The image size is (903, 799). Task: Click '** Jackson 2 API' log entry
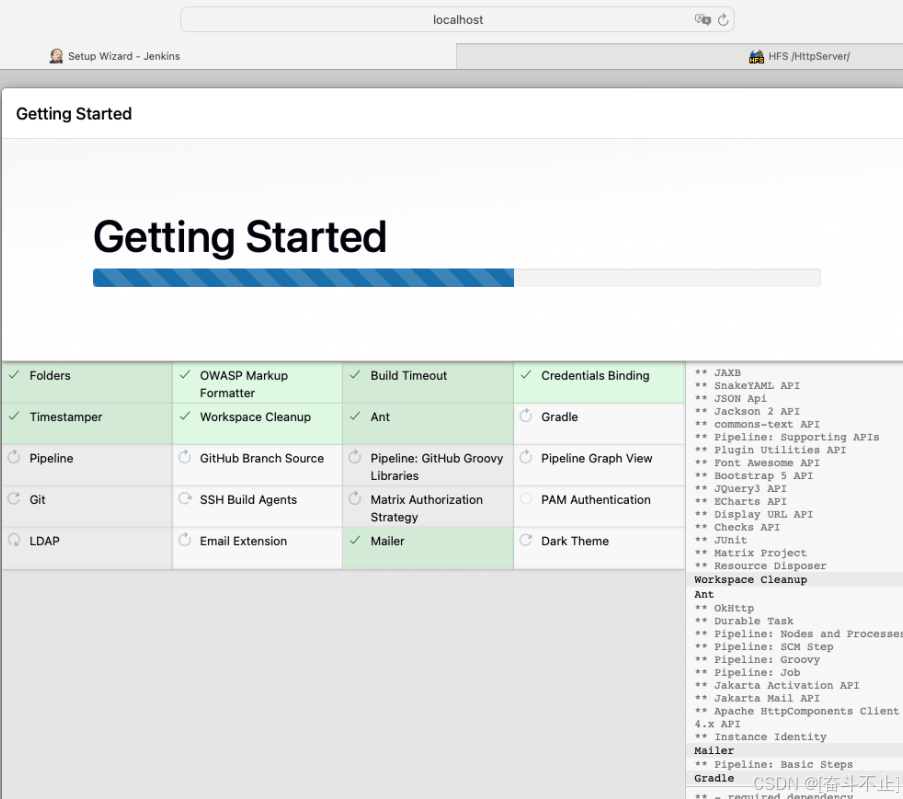click(747, 412)
